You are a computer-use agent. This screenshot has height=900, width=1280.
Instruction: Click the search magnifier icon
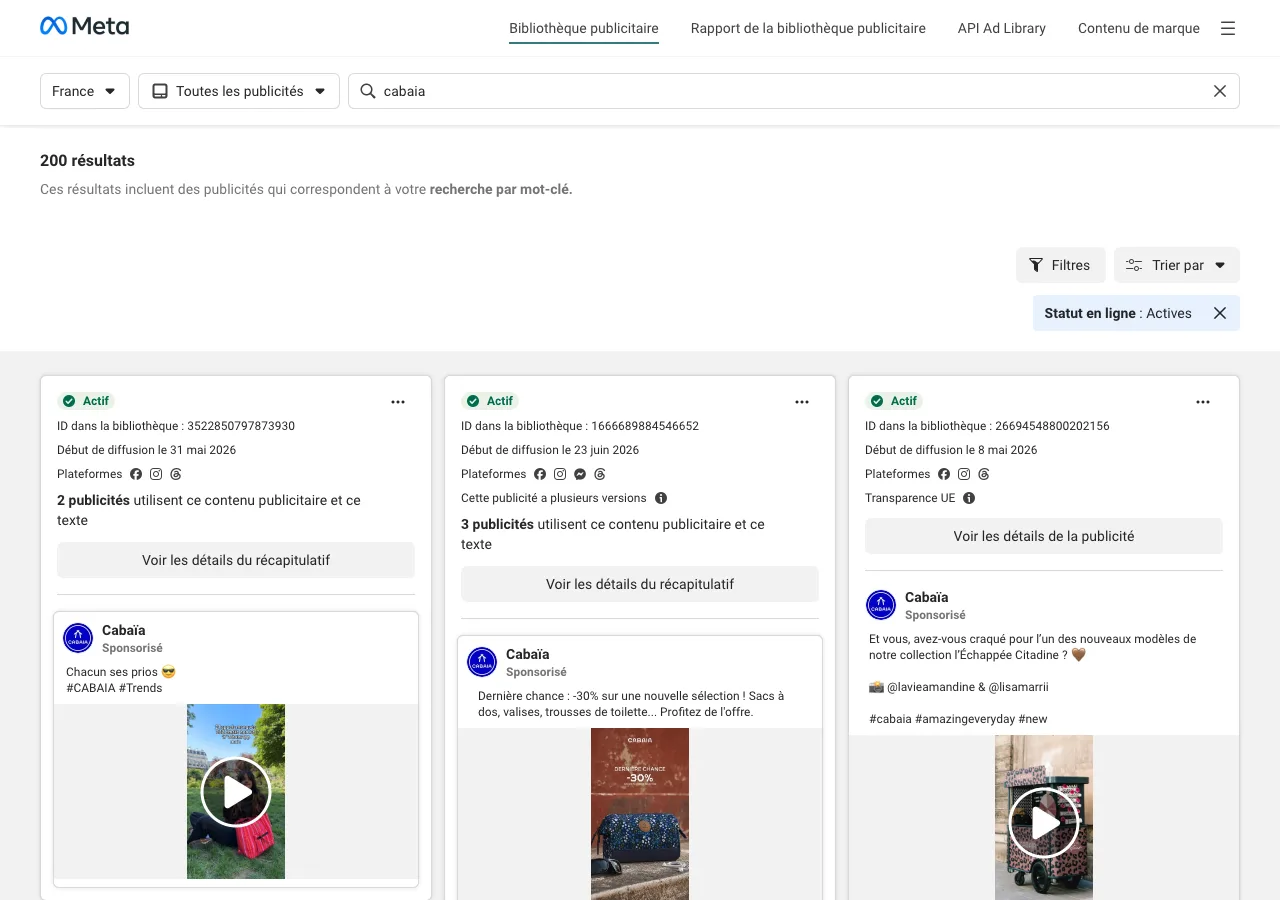[x=367, y=91]
